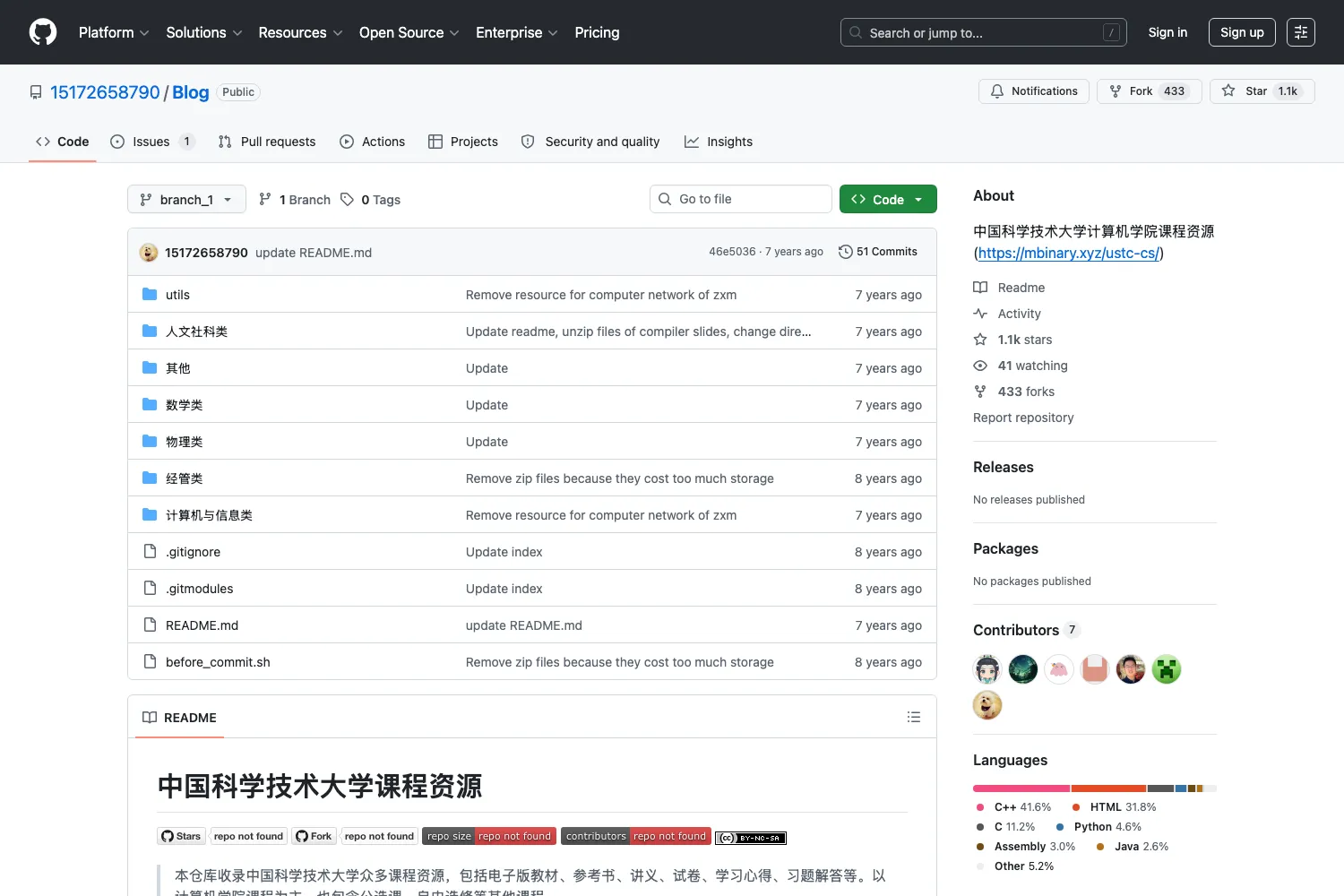Click the contributors badge in README
This screenshot has height=896, width=1344.
coord(636,836)
